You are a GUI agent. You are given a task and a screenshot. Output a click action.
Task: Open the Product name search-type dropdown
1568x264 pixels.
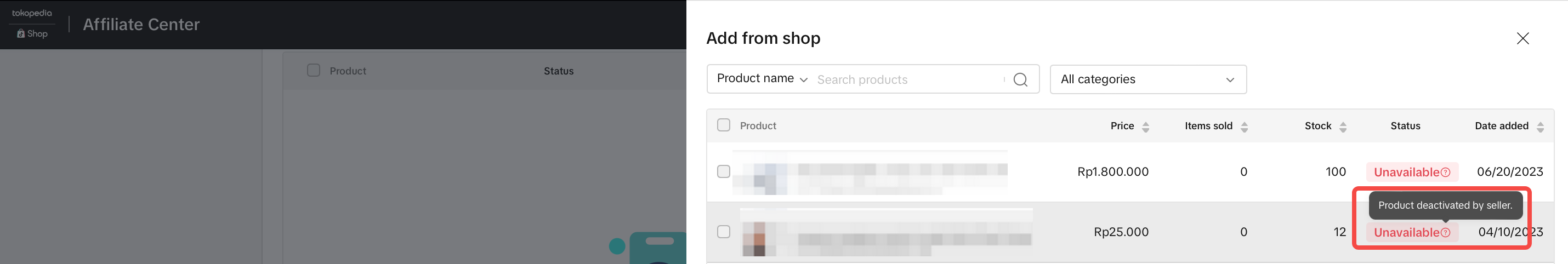[x=762, y=79]
